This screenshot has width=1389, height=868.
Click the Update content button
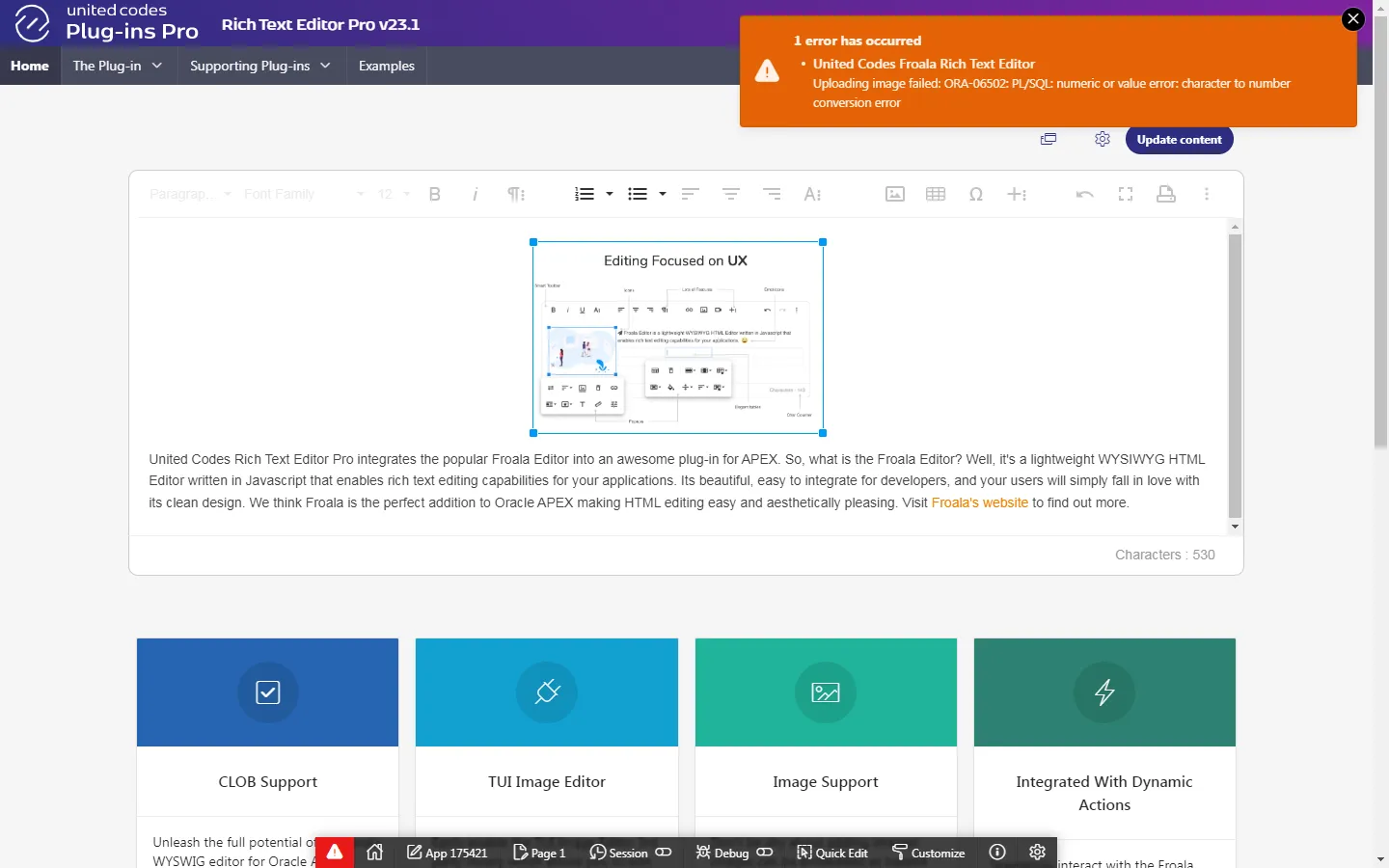(x=1179, y=140)
